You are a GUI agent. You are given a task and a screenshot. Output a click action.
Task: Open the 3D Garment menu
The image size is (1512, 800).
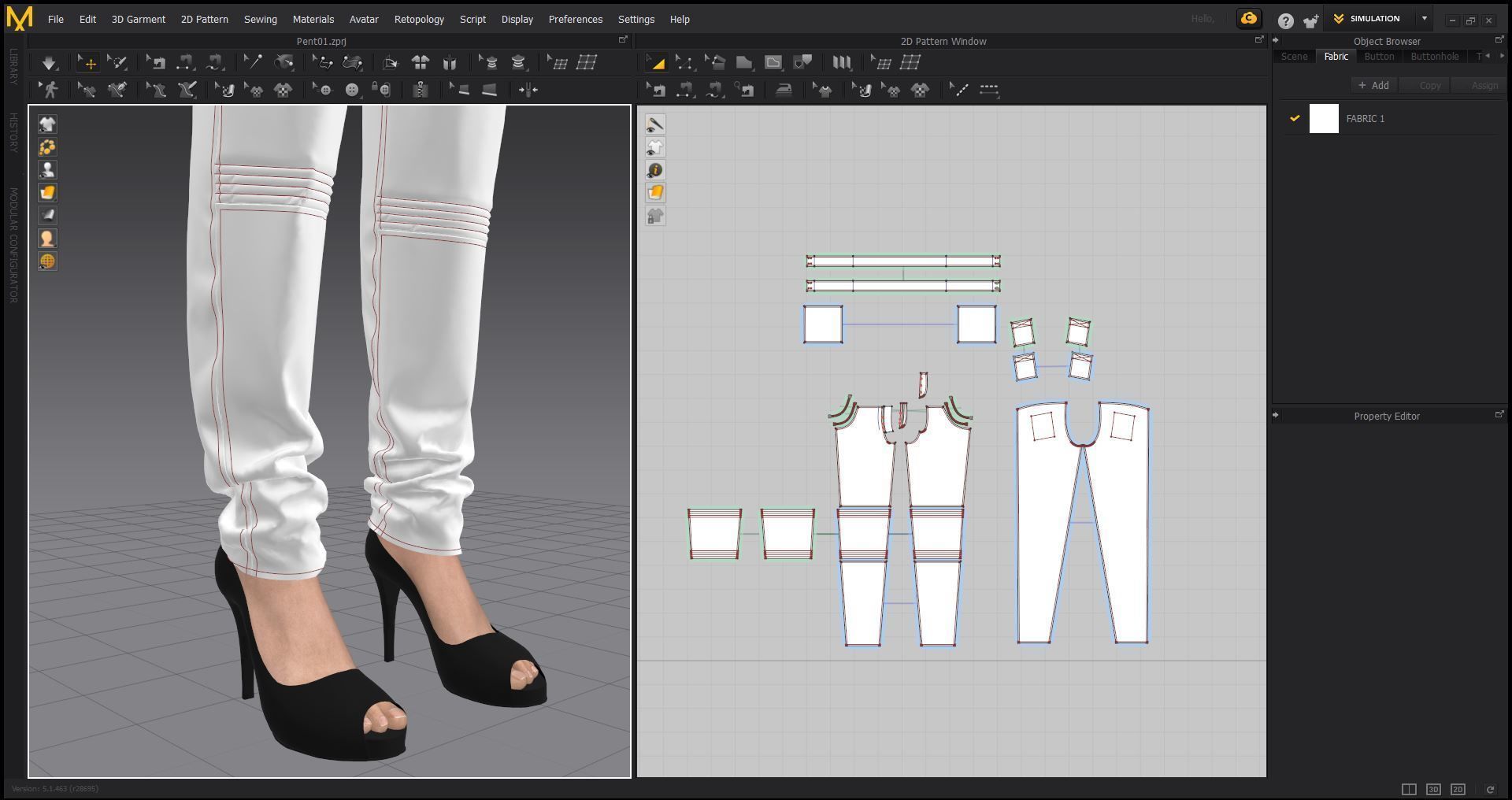pos(139,19)
